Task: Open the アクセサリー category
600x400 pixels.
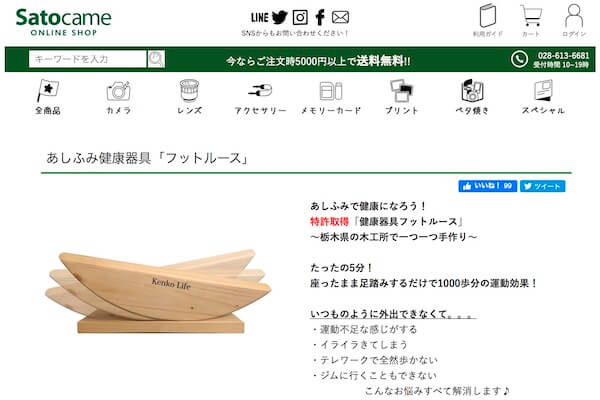Action: (x=260, y=99)
